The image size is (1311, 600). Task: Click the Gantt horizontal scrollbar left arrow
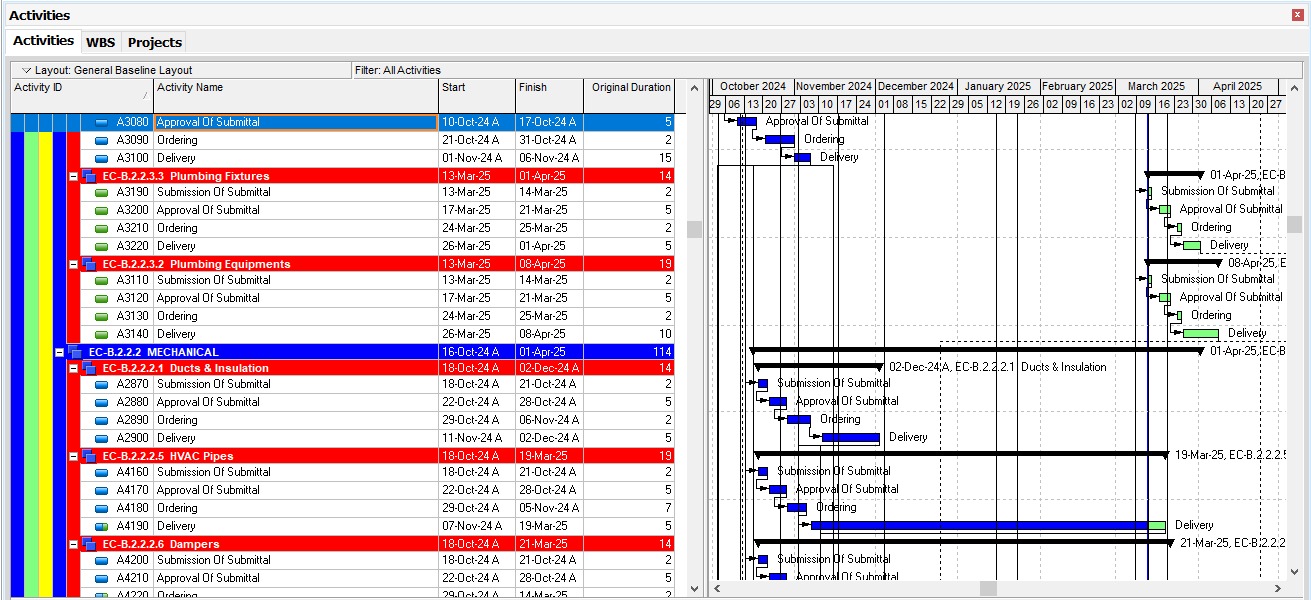click(x=716, y=588)
